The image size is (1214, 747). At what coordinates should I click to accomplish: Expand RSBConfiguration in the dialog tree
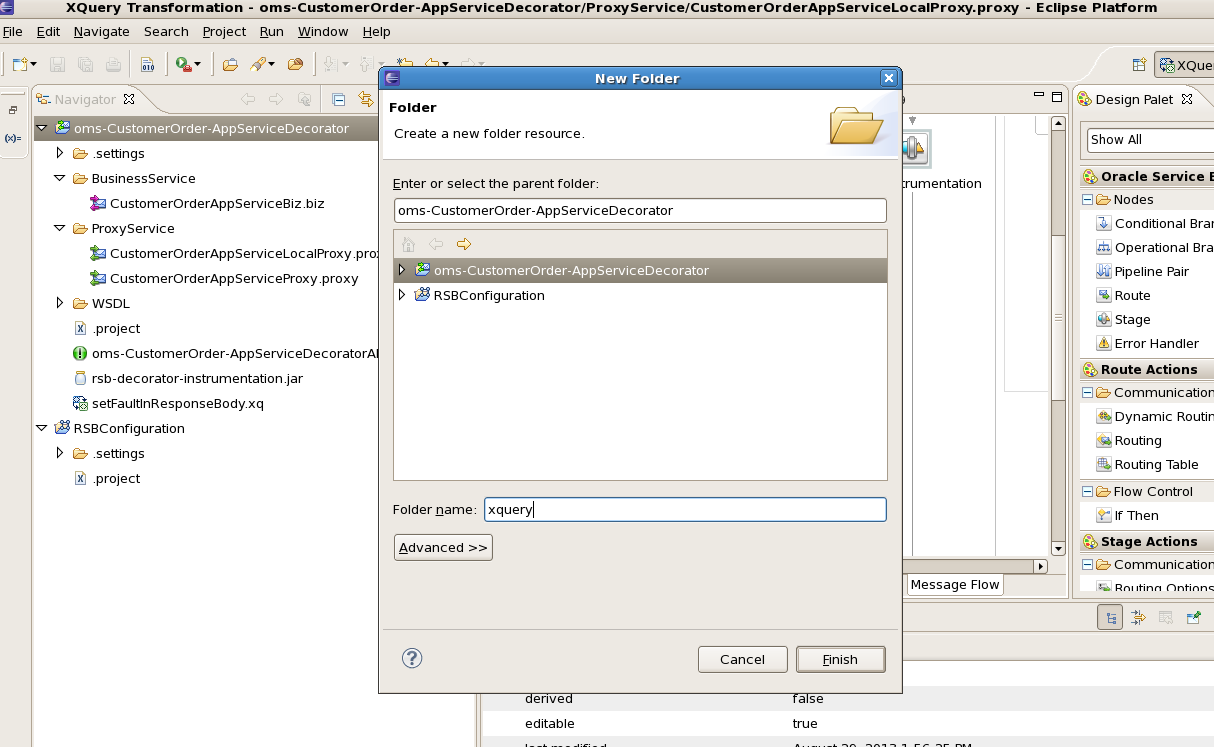click(402, 295)
